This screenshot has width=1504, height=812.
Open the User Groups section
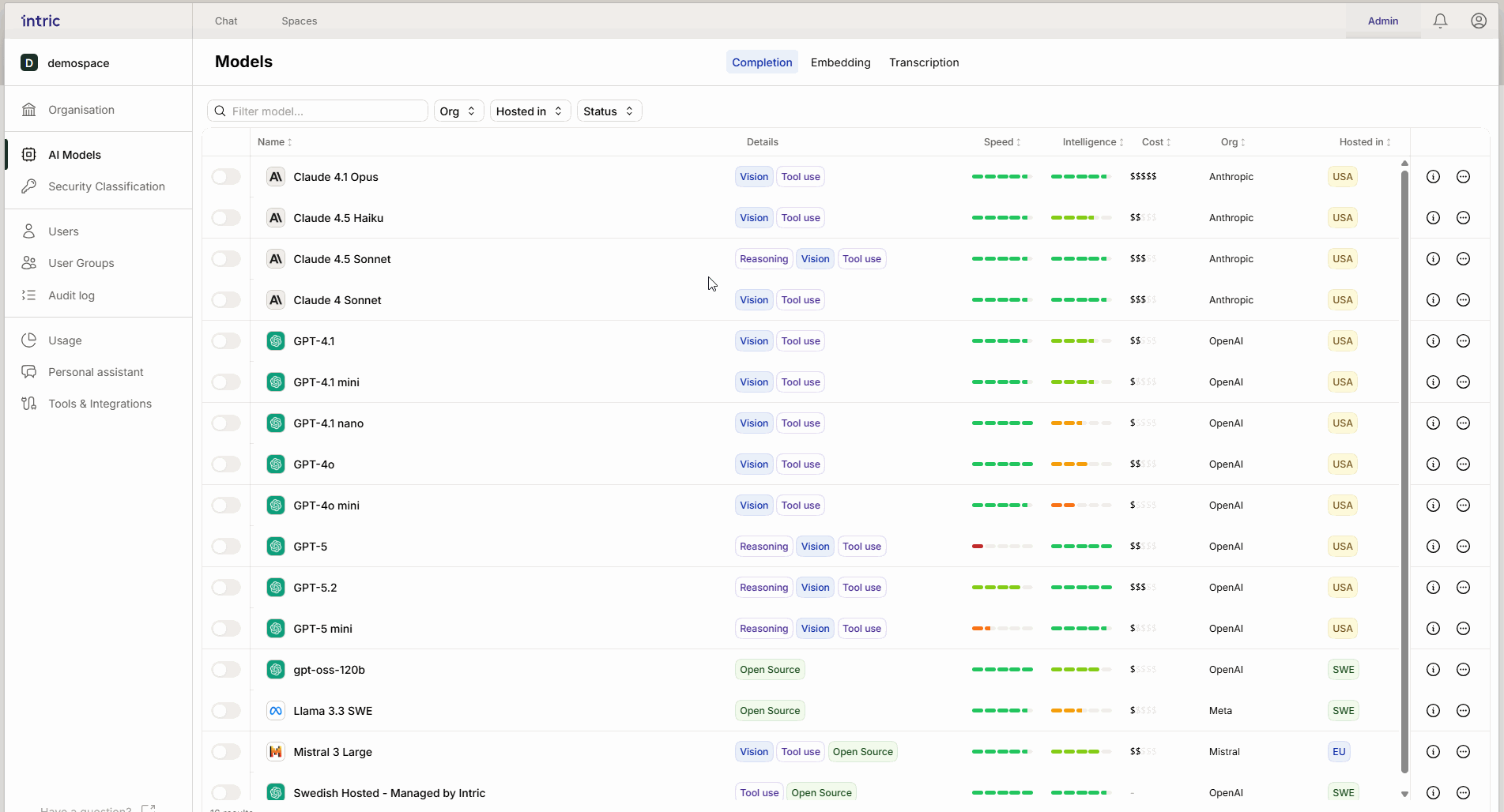pyautogui.click(x=81, y=263)
